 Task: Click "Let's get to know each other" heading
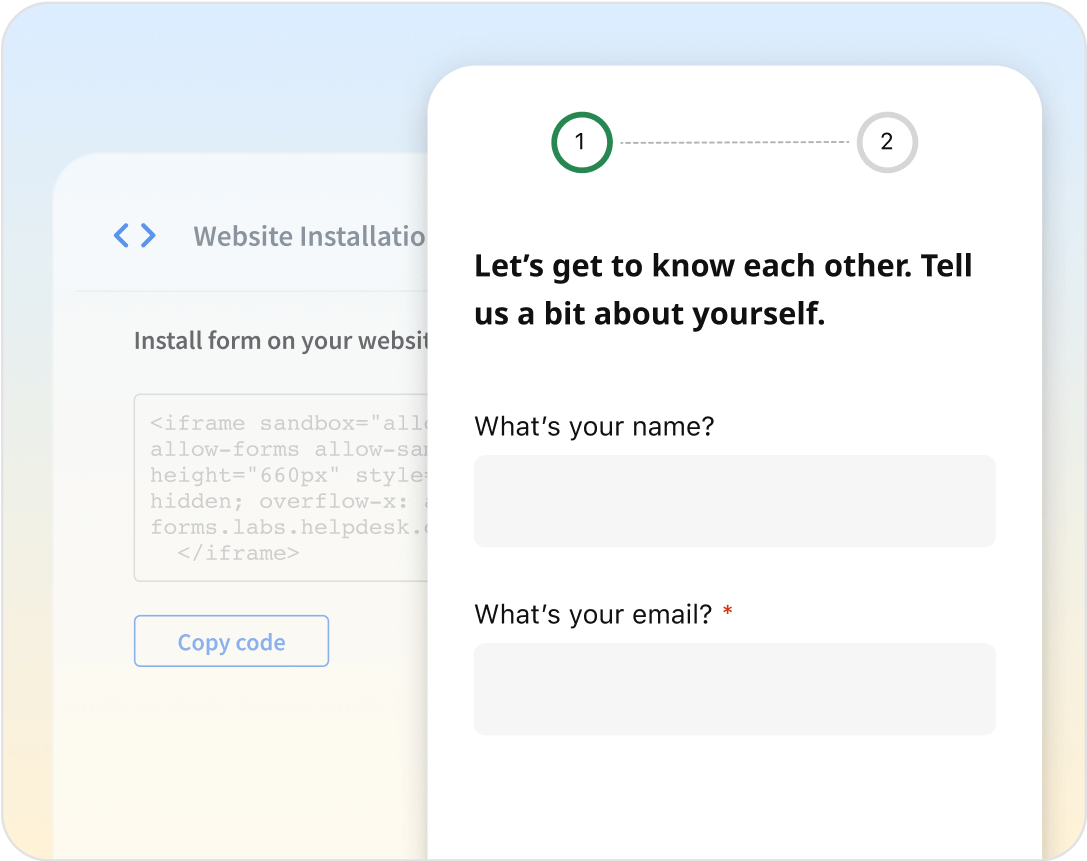(x=723, y=266)
